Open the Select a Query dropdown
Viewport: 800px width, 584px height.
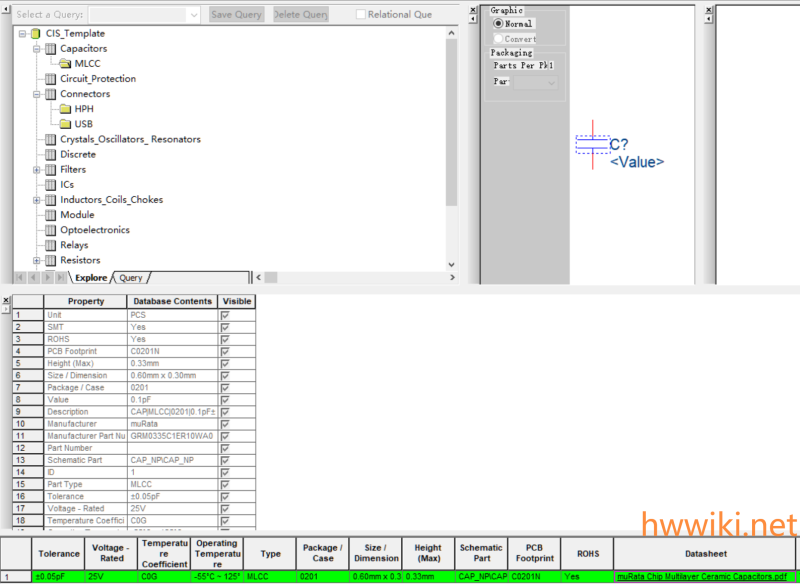[x=193, y=15]
